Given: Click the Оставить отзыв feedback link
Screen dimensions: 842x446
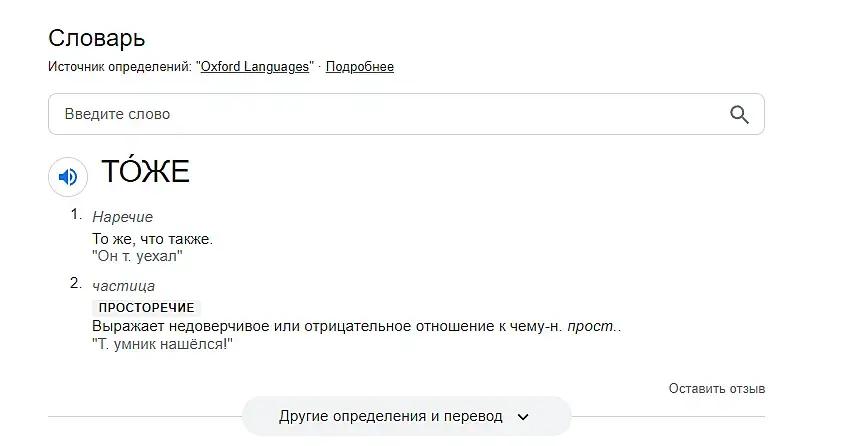Looking at the screenshot, I should point(716,389).
